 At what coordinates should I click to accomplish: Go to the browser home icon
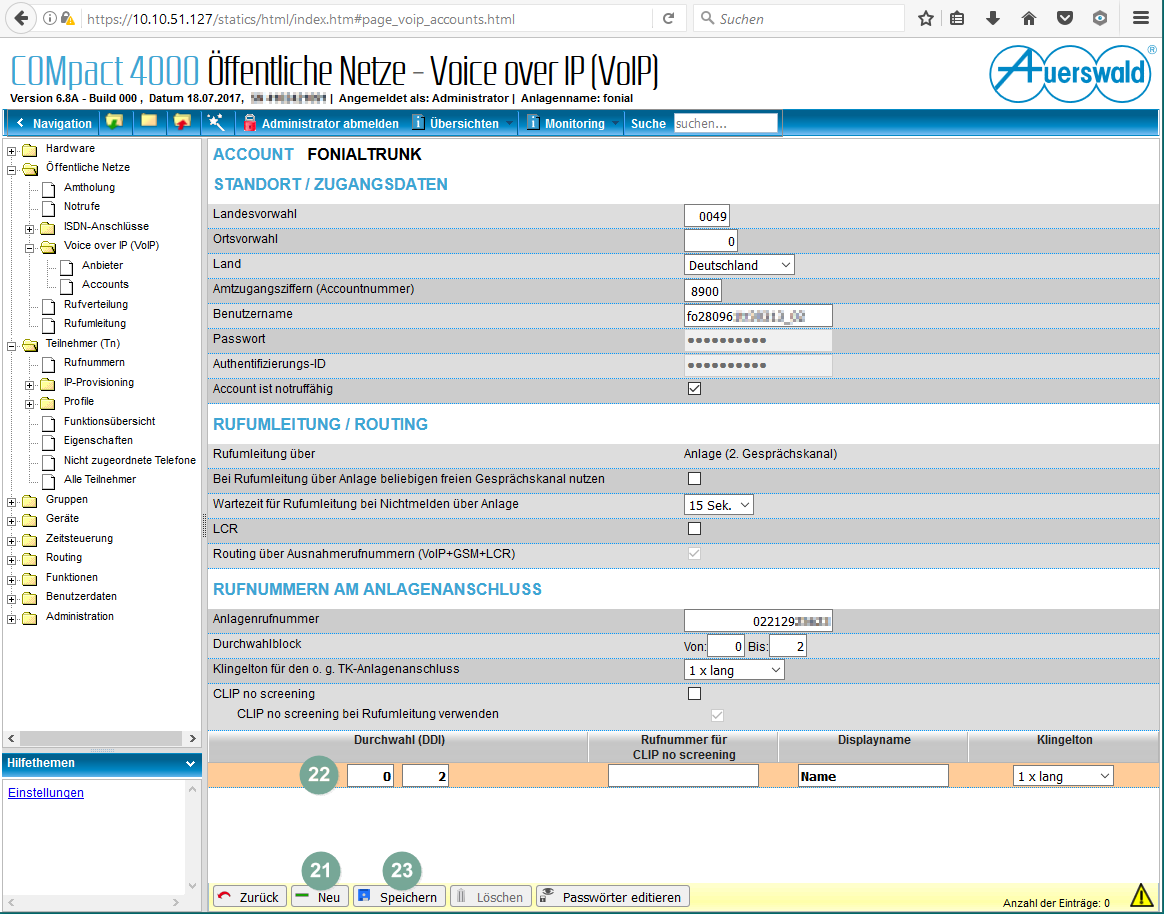(1028, 19)
